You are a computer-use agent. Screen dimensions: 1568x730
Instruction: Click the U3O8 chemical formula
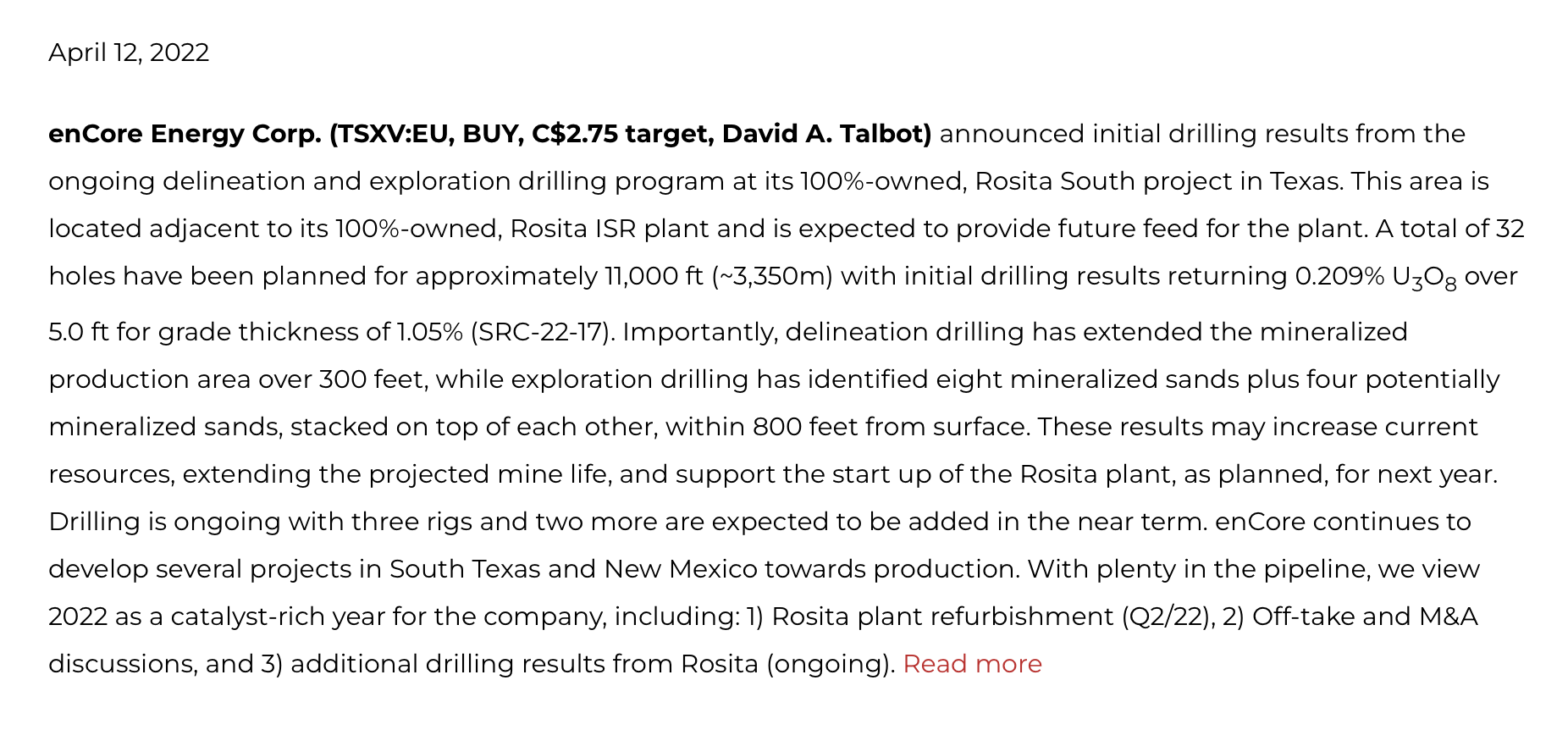(1424, 278)
